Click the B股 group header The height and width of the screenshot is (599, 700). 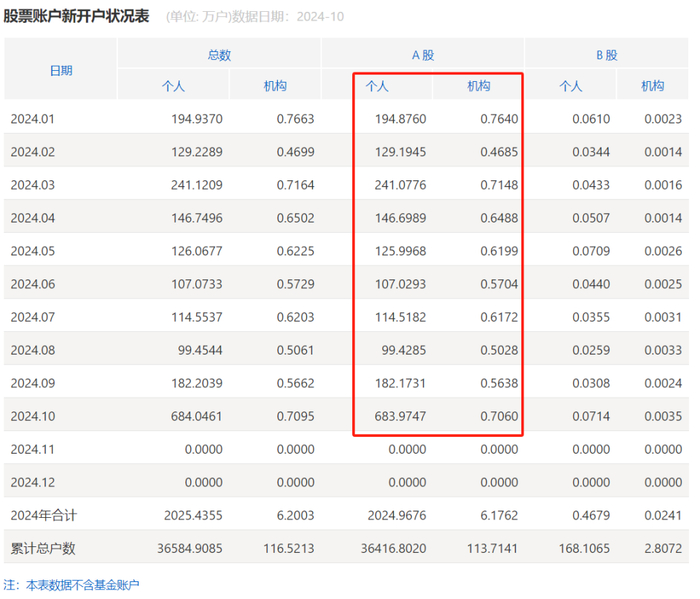pos(607,55)
